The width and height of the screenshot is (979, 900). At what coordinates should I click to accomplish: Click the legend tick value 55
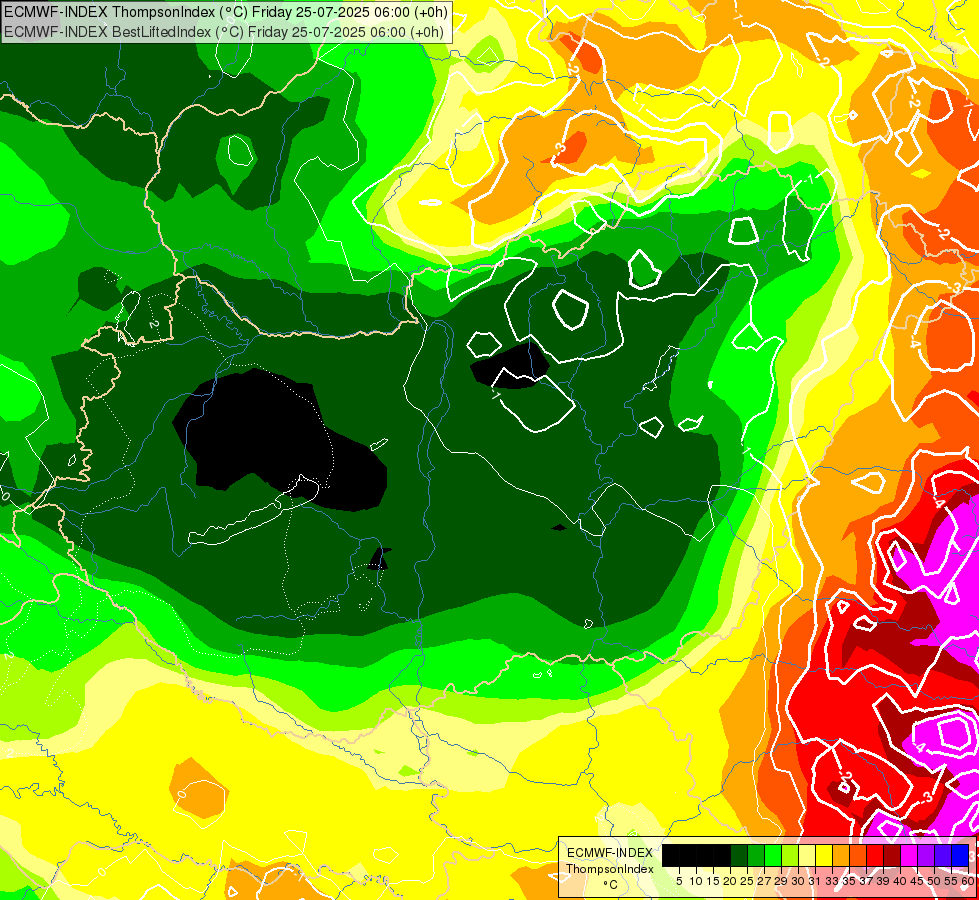tap(952, 881)
